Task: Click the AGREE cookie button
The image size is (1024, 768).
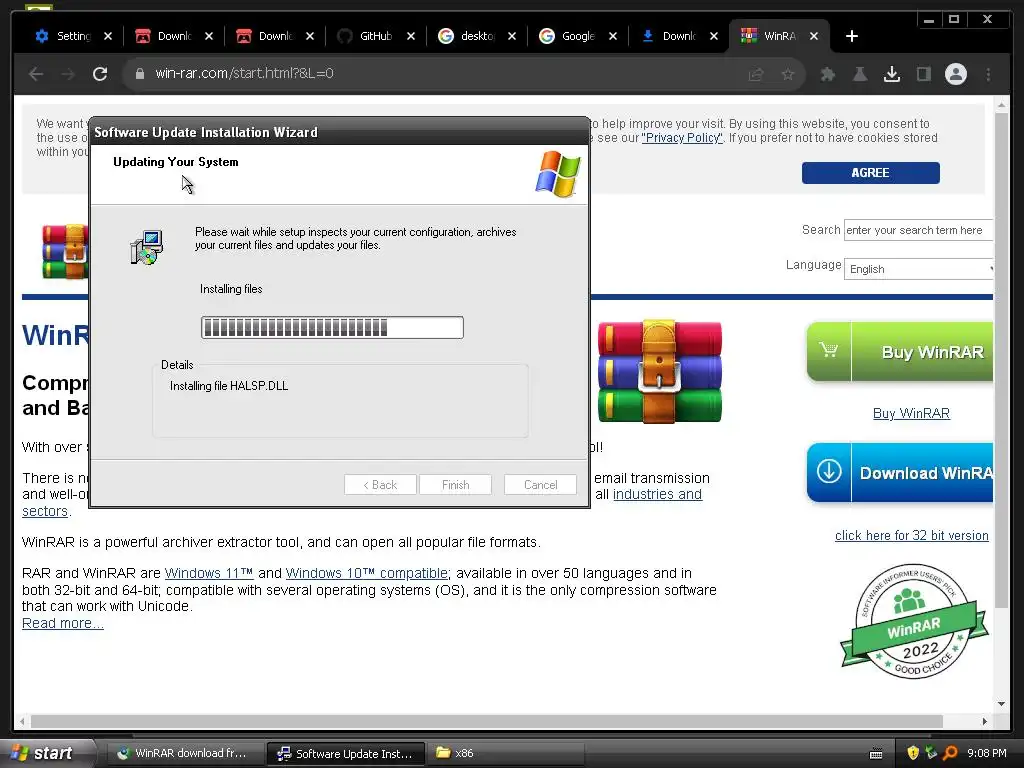Action: click(871, 172)
